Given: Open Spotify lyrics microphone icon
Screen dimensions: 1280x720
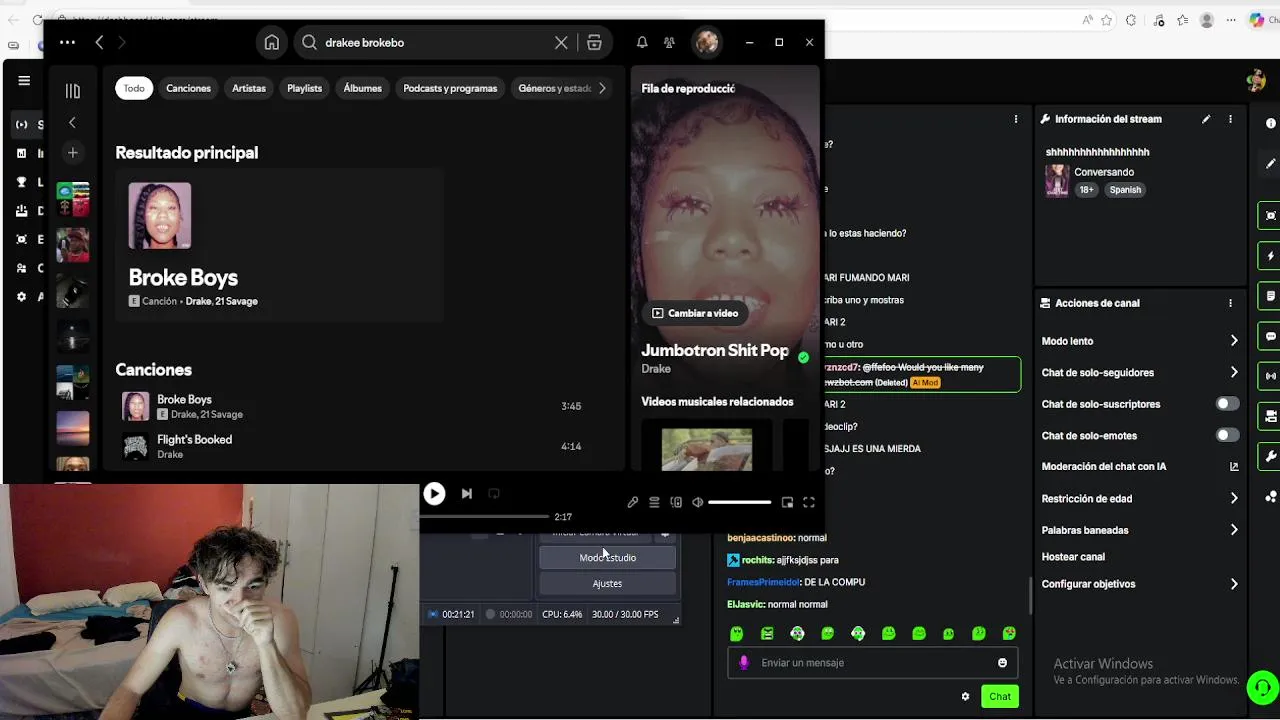Looking at the screenshot, I should pyautogui.click(x=632, y=502).
